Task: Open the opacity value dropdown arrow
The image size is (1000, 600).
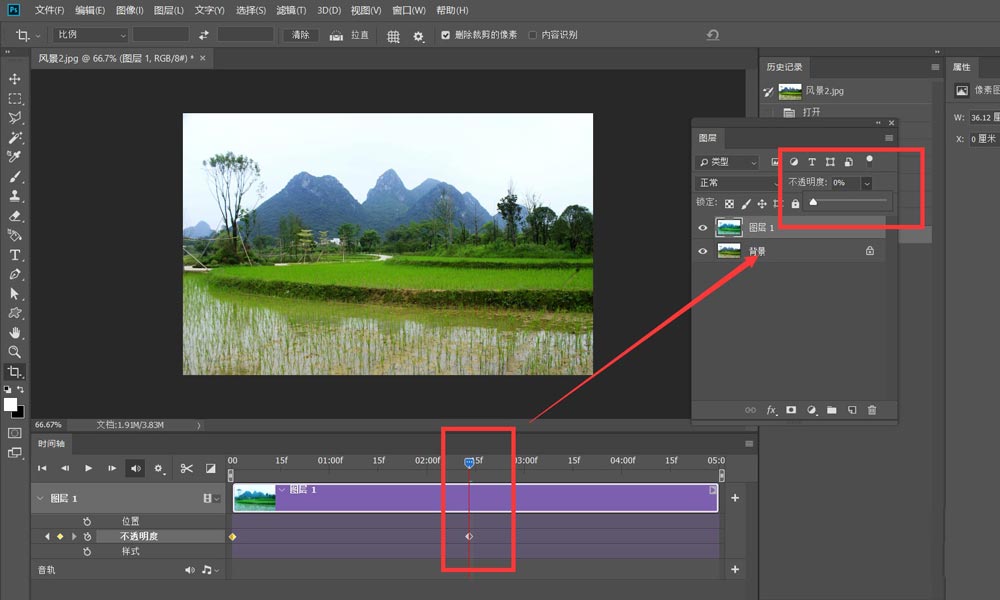Action: pos(867,183)
